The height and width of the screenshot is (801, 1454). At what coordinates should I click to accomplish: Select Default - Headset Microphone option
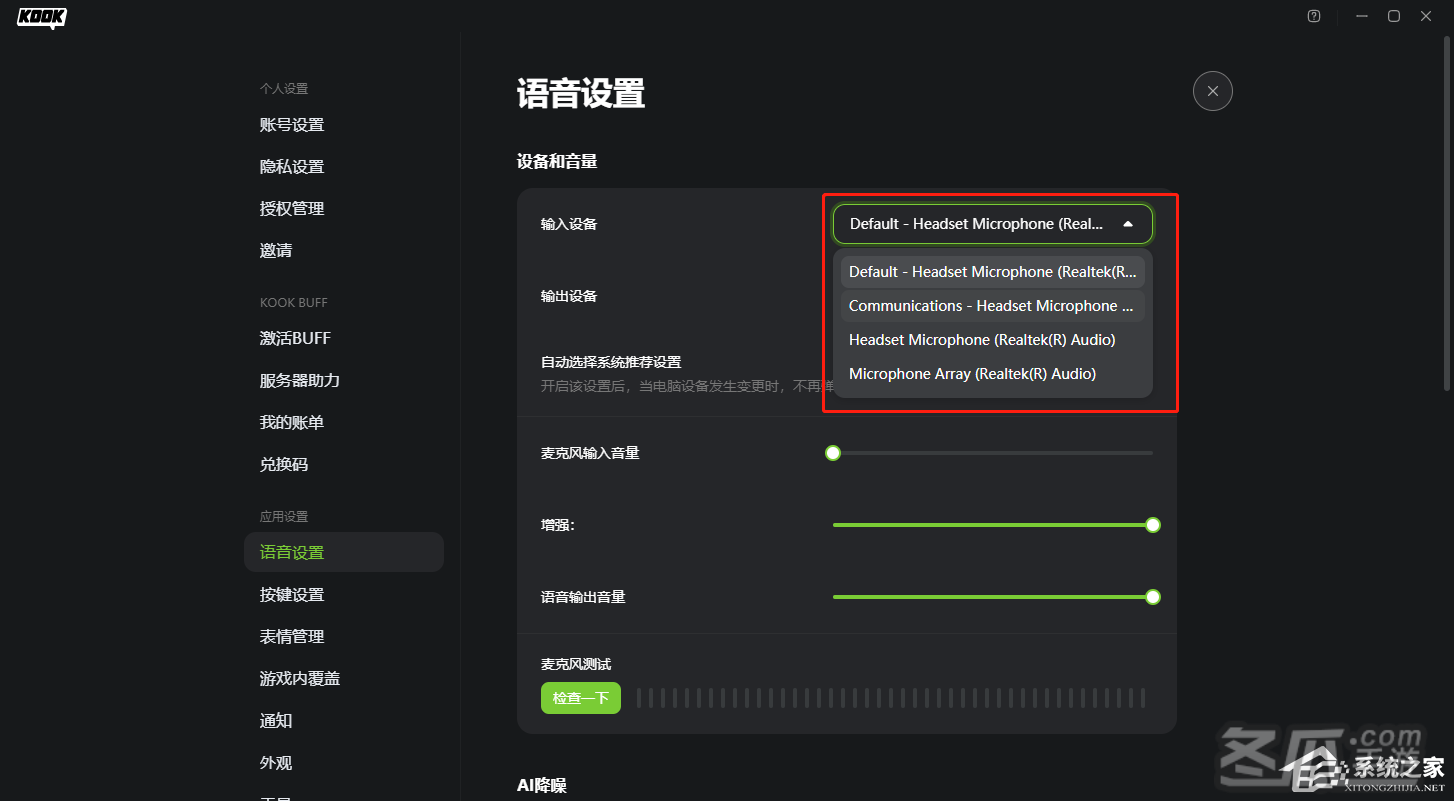coord(993,272)
